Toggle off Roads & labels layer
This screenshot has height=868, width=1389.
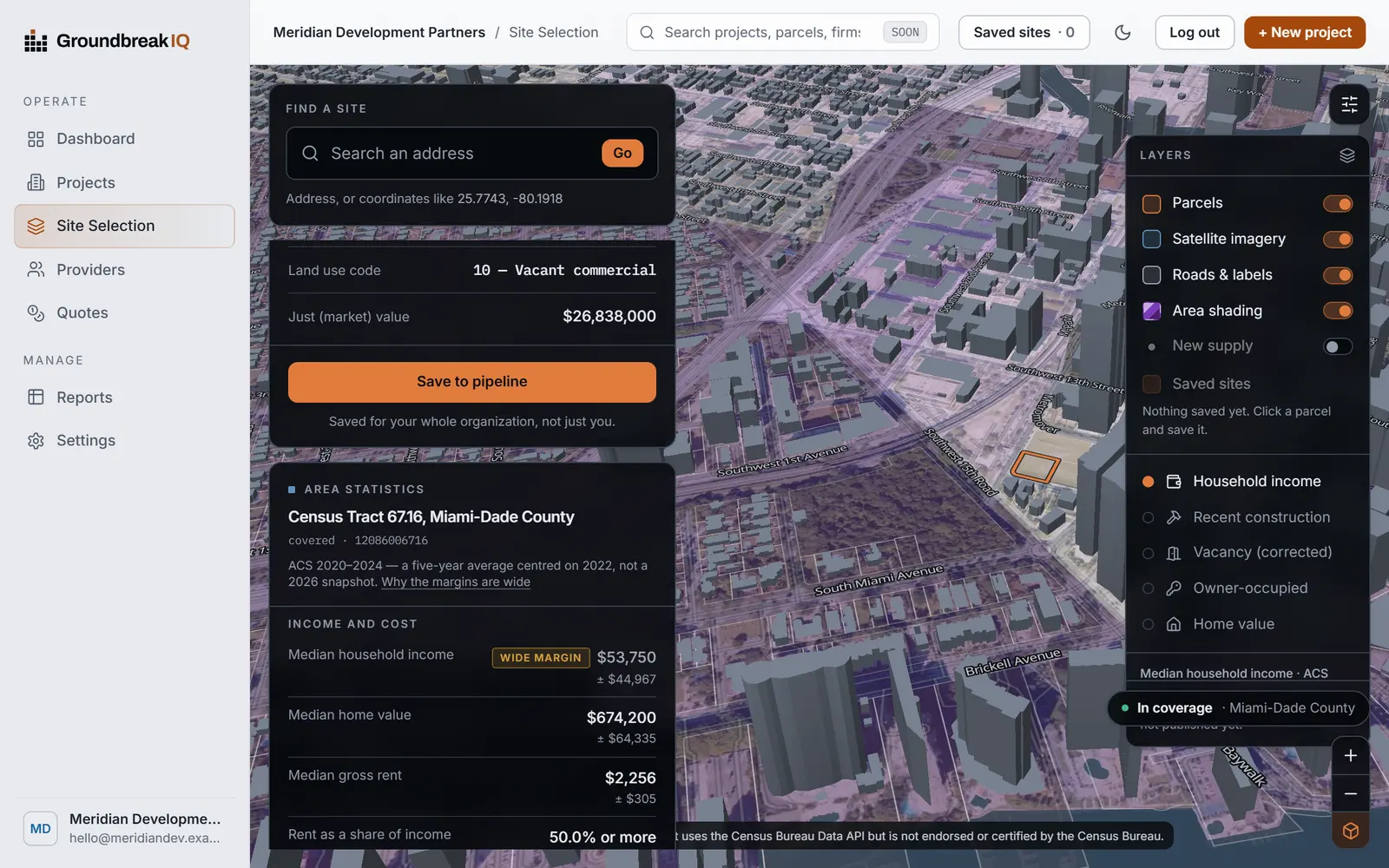pos(1338,275)
